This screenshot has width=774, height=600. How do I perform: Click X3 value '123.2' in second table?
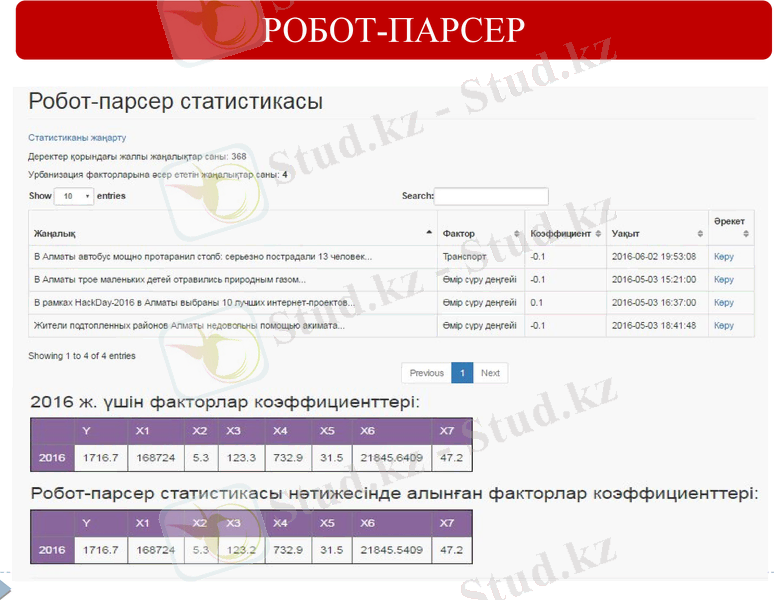(x=241, y=550)
